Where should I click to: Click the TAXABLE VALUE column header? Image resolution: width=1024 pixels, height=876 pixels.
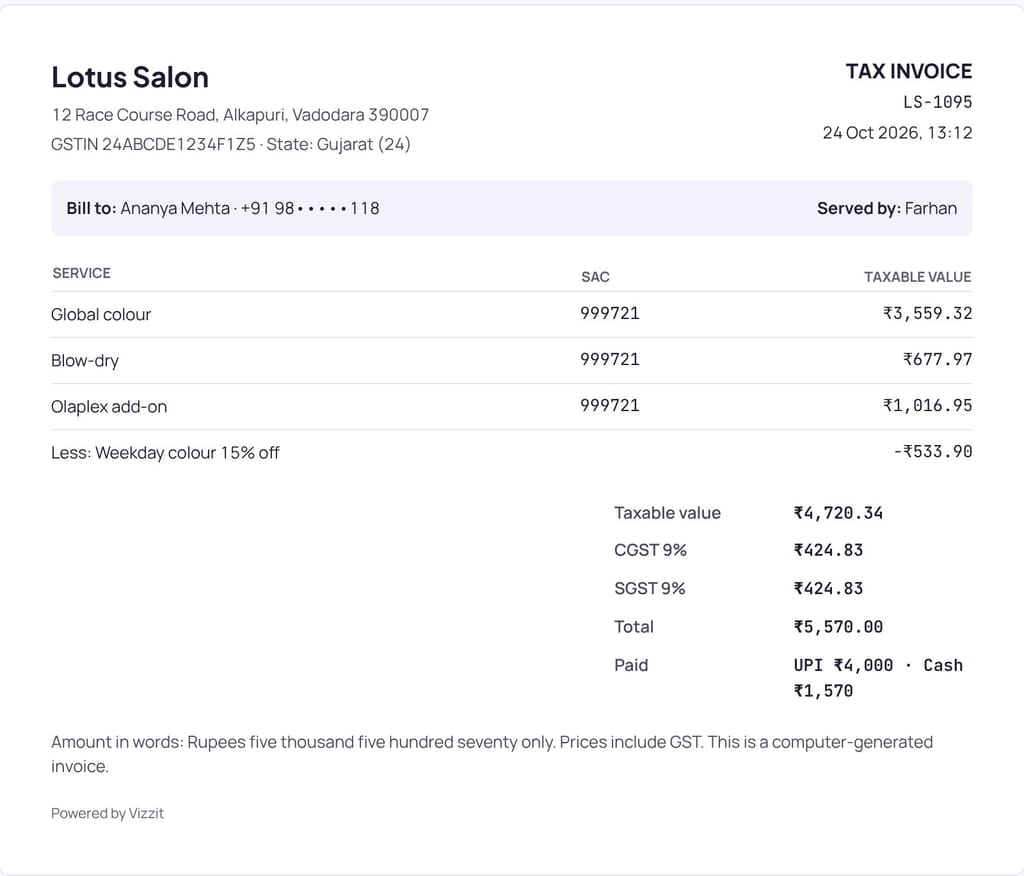click(918, 277)
